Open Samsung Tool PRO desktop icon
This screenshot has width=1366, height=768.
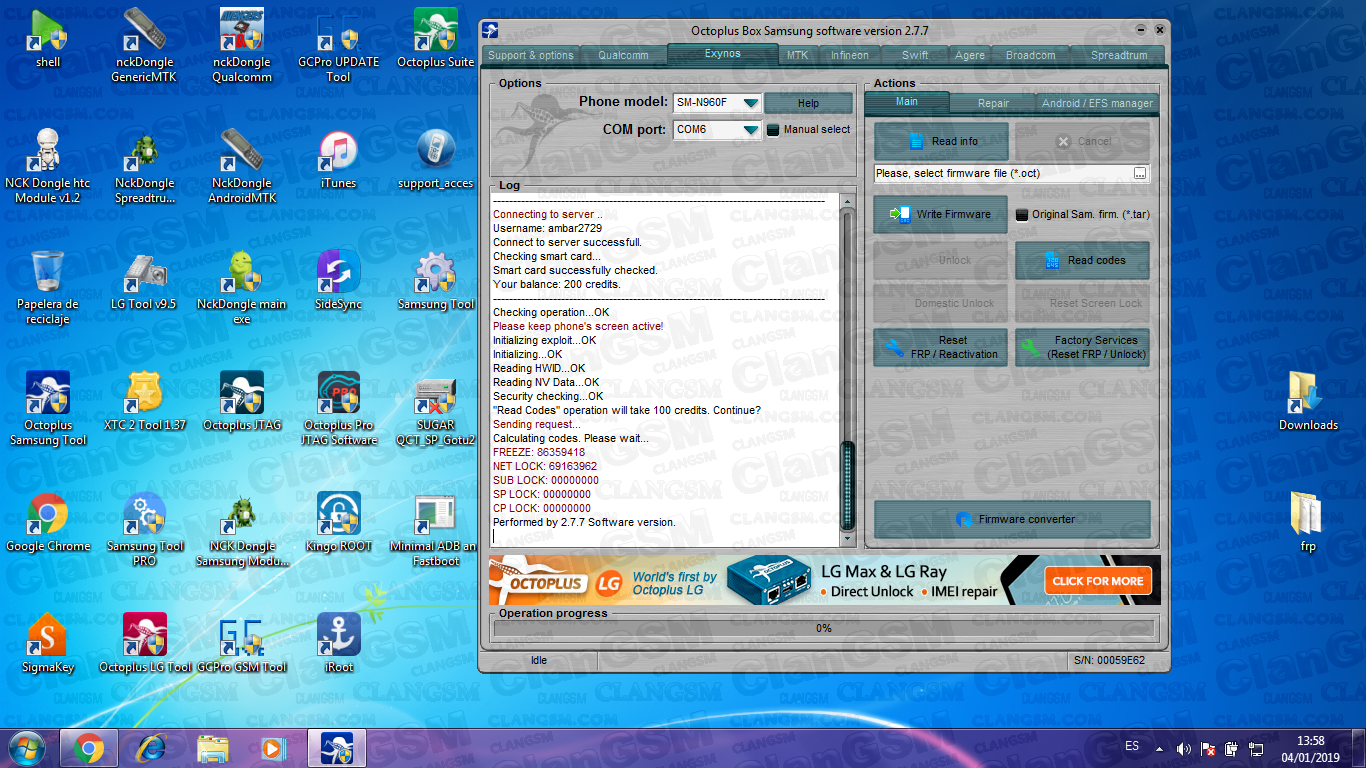coord(145,530)
